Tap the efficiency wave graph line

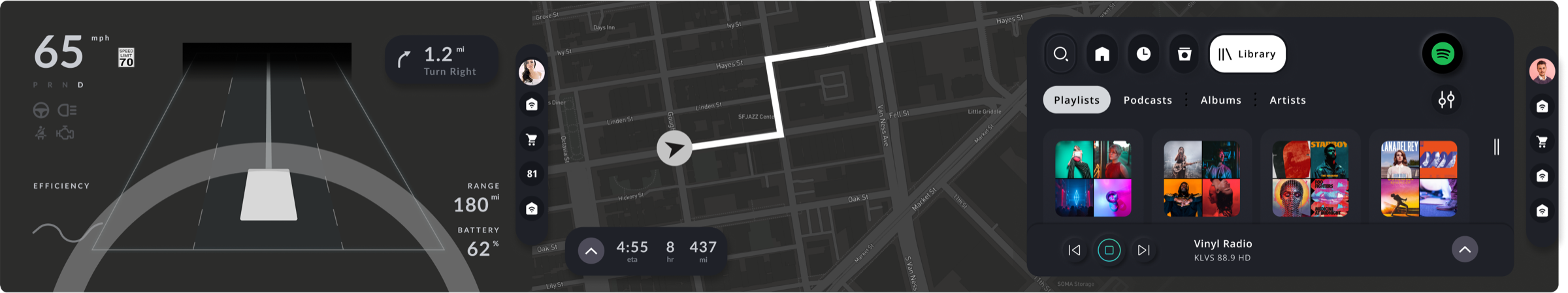(67, 232)
